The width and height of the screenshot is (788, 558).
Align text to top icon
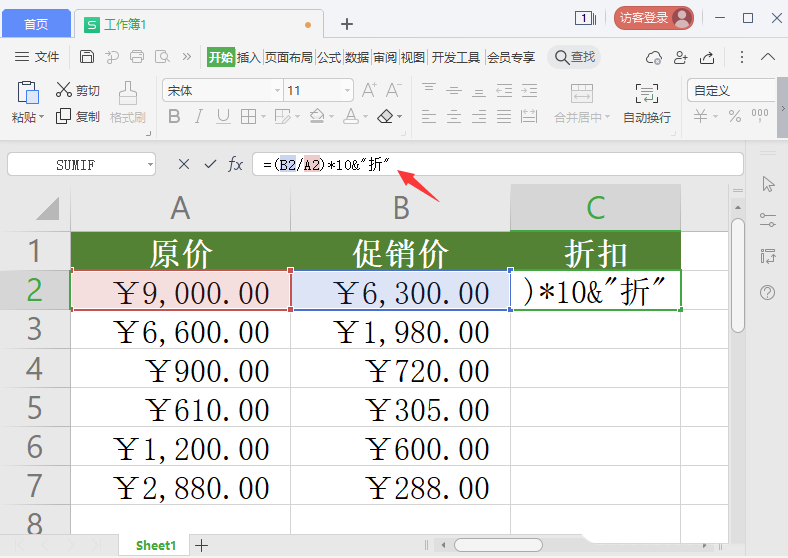pyautogui.click(x=429, y=90)
